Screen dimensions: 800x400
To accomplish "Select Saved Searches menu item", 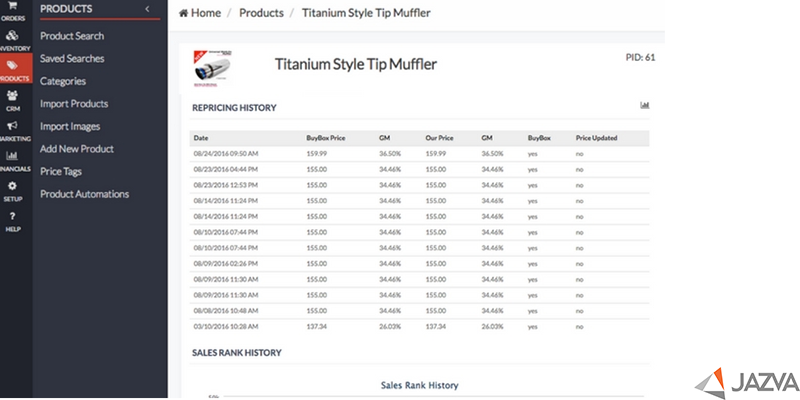I will 72,58.
